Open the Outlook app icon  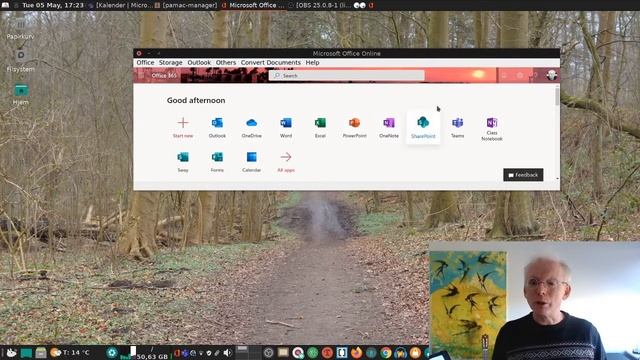[217, 123]
